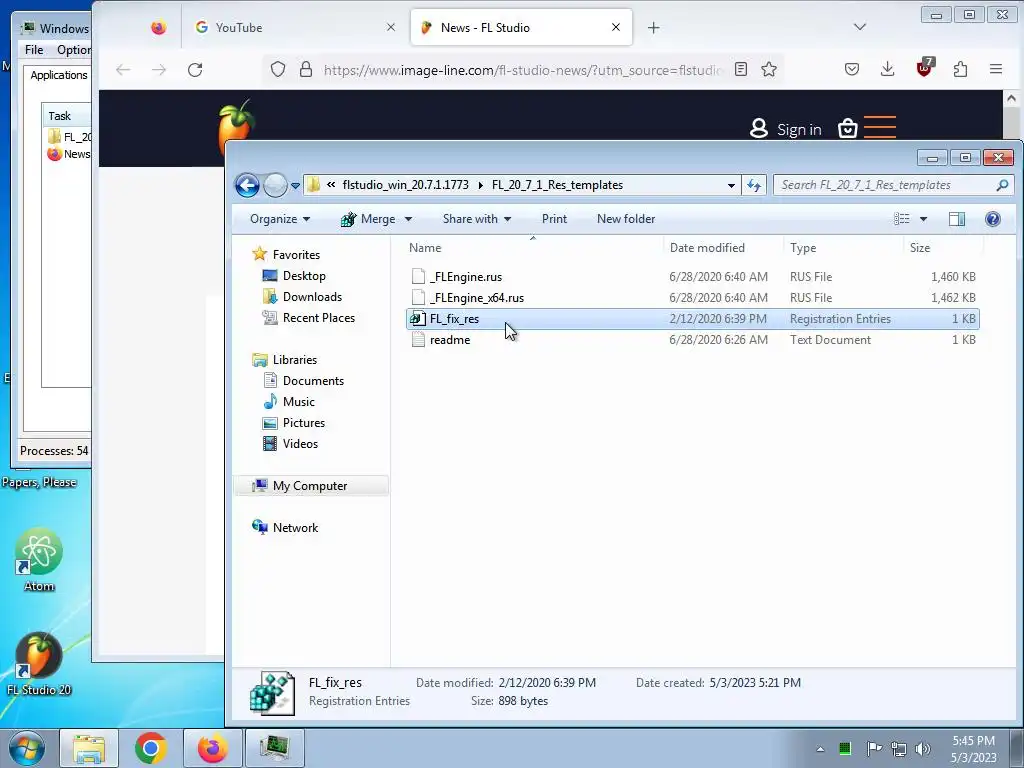
Task: Open the orange hamburger menu on FL Studio site
Action: click(x=880, y=127)
